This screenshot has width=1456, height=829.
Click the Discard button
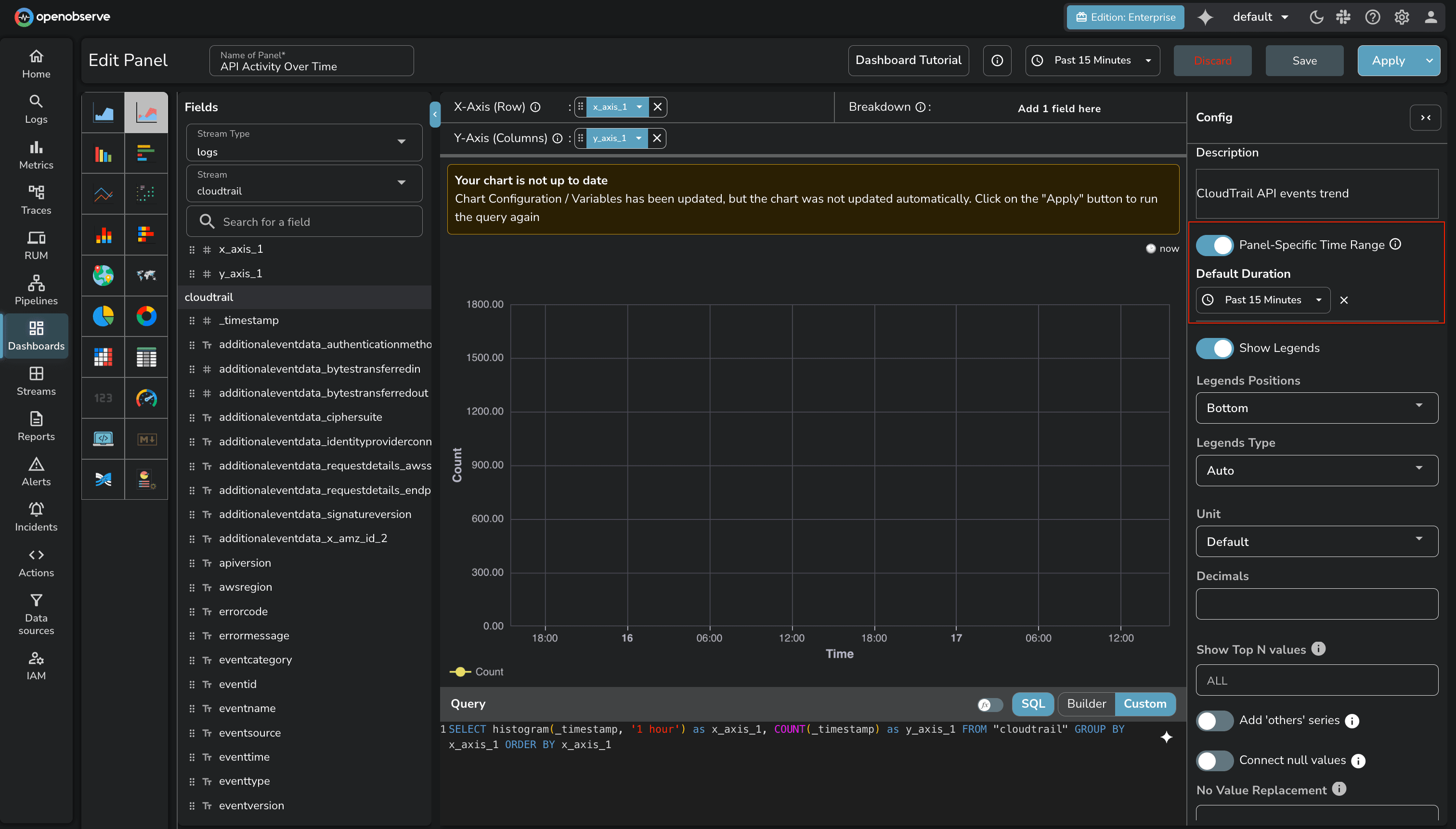pos(1212,60)
